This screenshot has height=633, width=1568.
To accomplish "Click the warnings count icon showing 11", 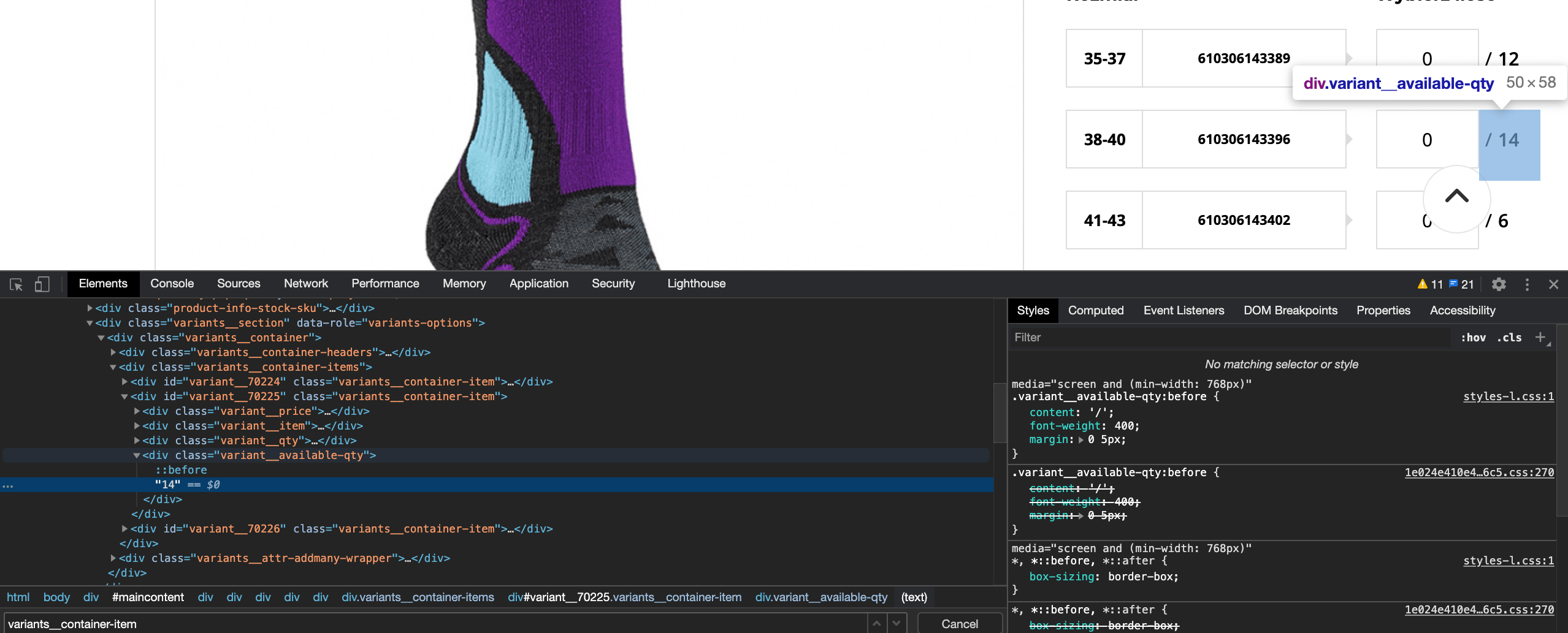I will tap(1430, 284).
